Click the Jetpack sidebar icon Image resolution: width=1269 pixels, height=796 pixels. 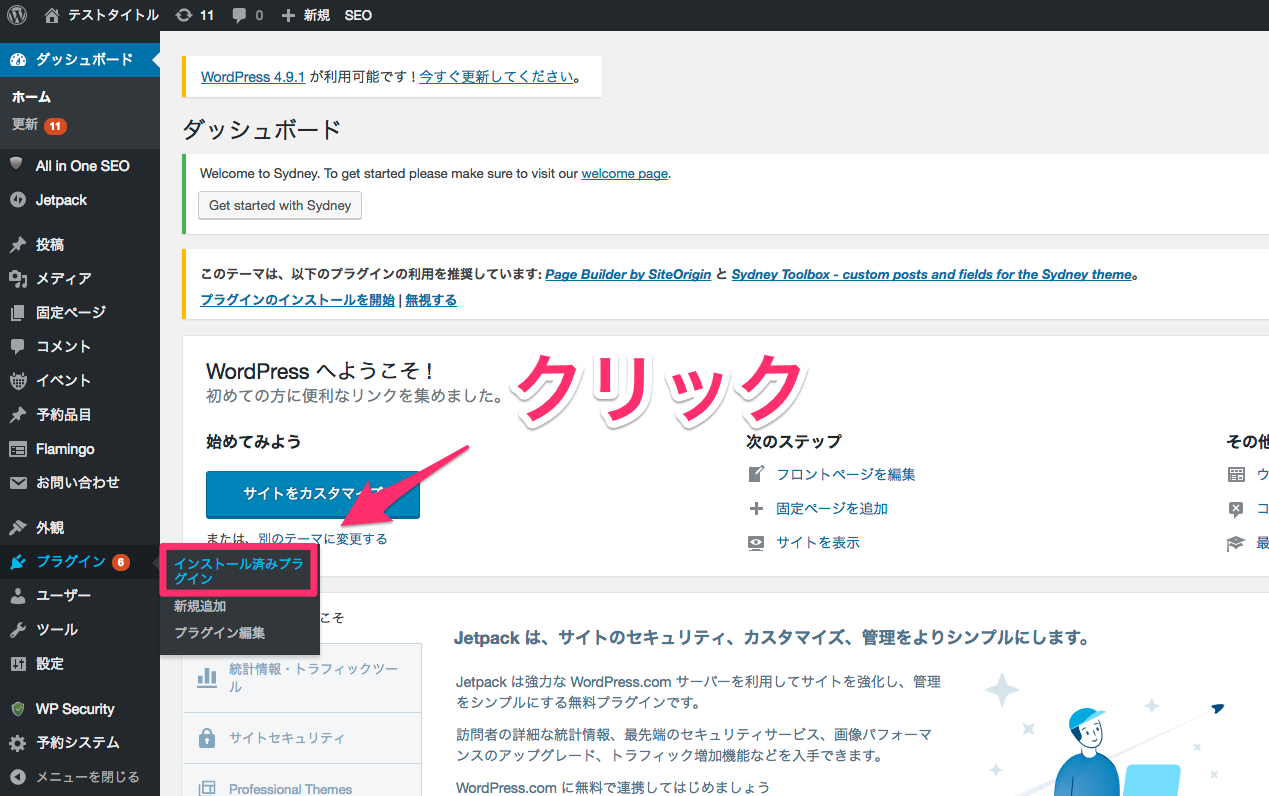[17, 200]
